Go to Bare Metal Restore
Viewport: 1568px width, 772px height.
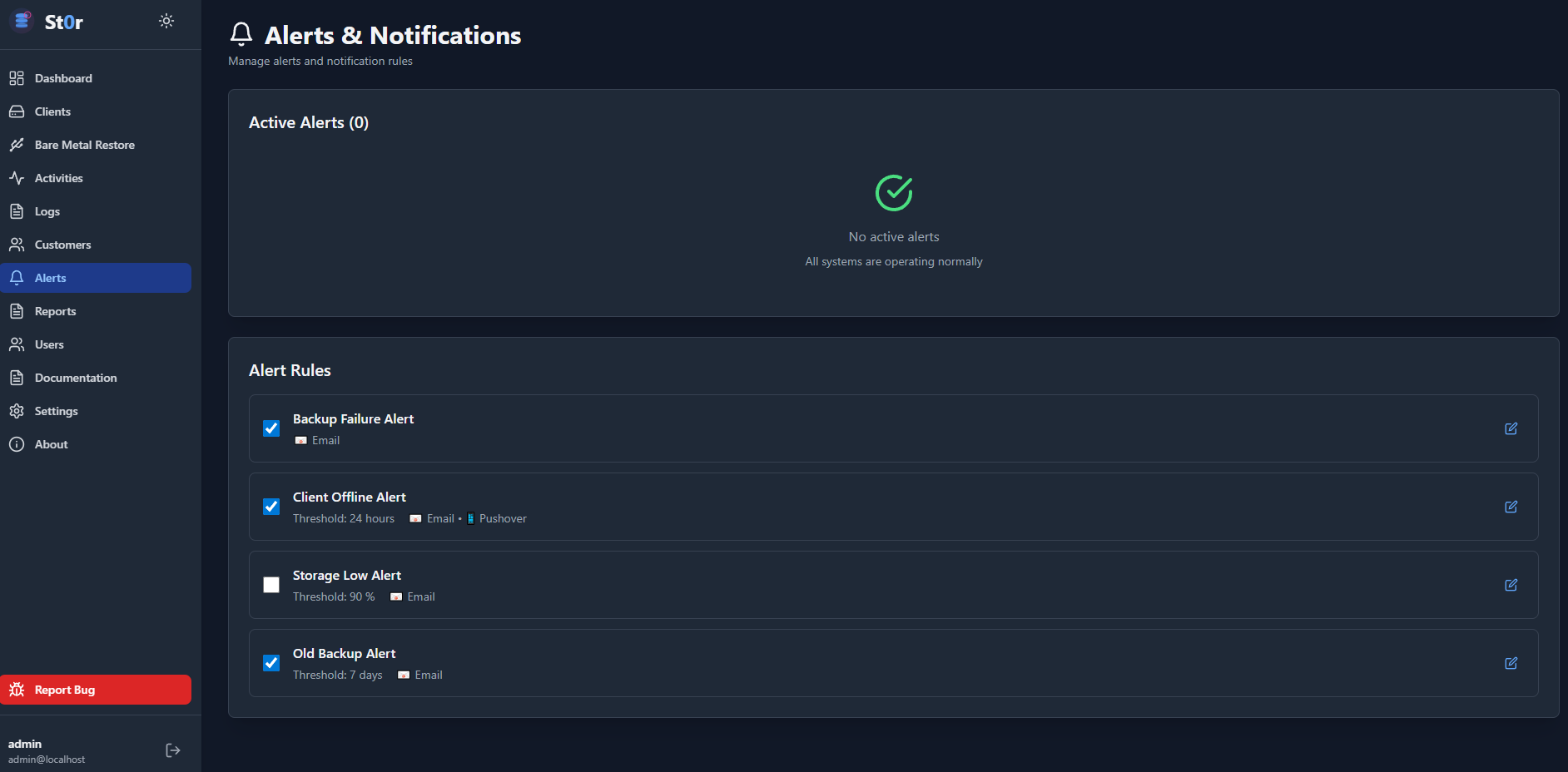tap(84, 145)
